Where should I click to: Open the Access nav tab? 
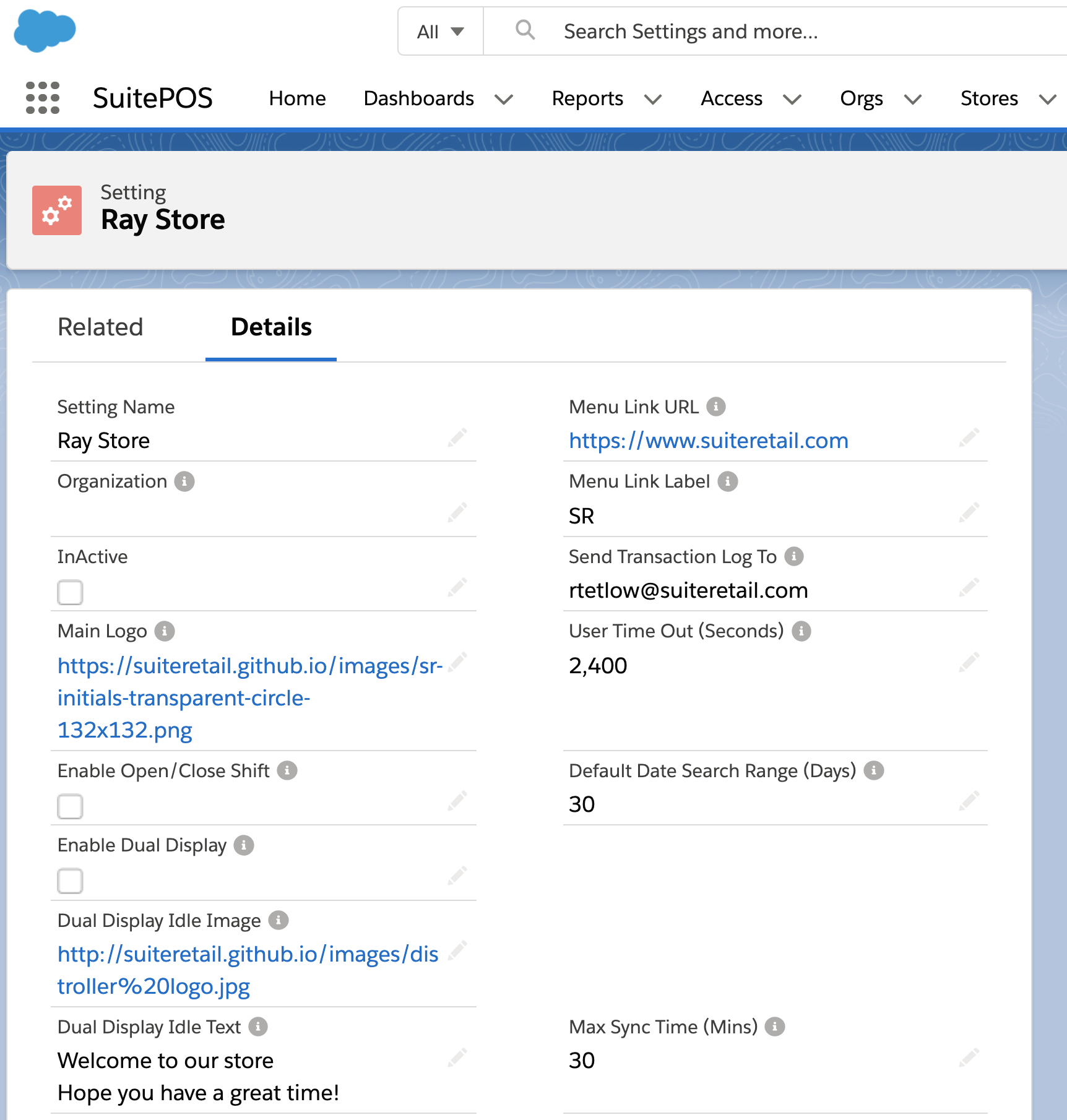tap(732, 98)
